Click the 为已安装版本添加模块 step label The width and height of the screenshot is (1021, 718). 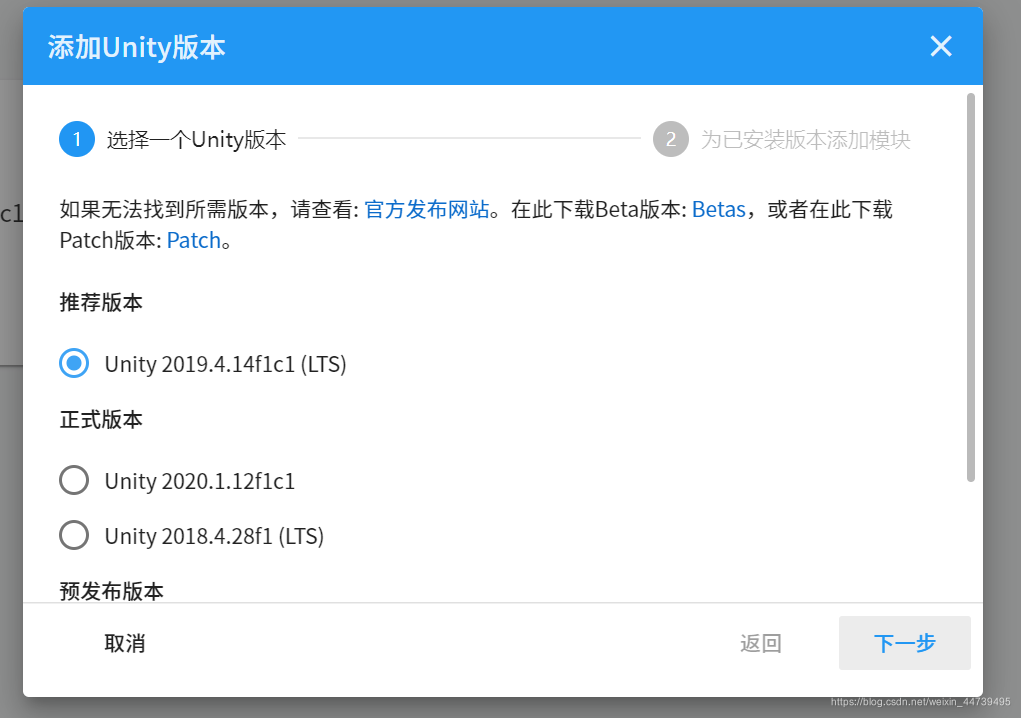[x=805, y=139]
